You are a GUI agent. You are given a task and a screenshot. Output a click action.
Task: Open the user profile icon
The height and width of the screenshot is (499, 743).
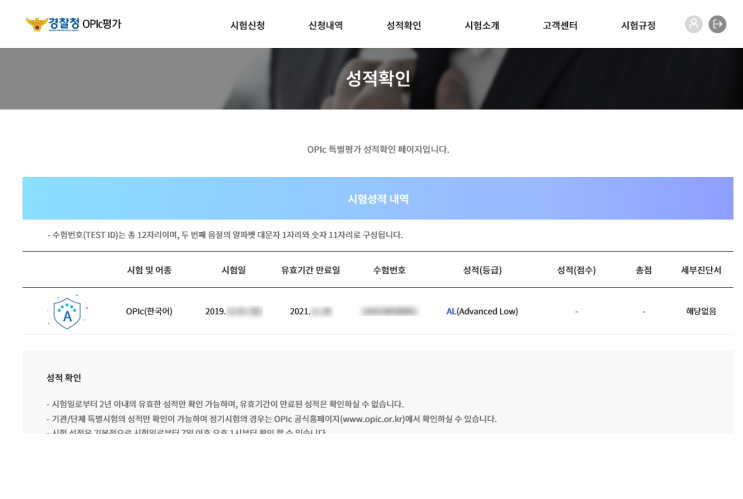(693, 24)
